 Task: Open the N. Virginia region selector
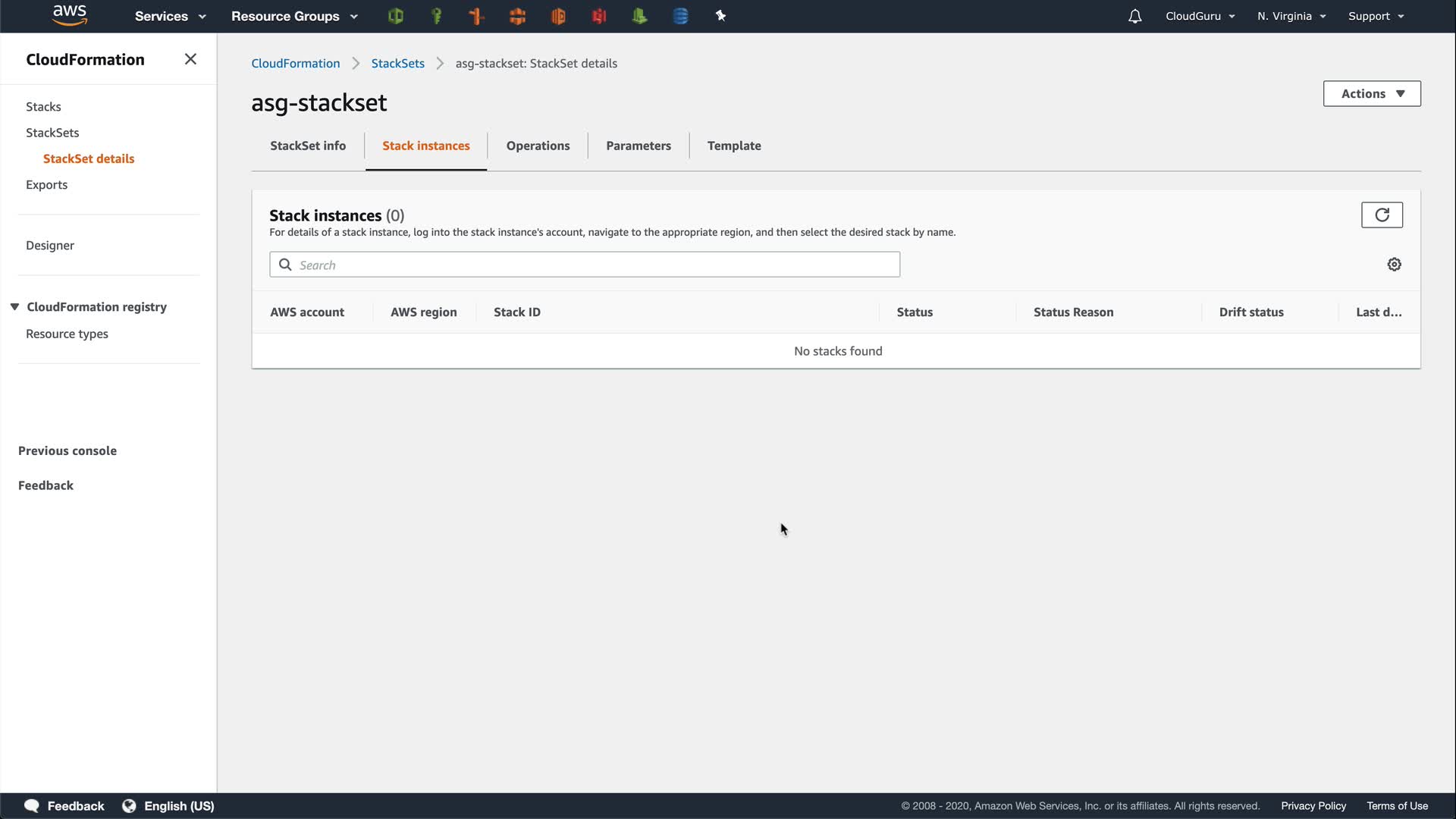point(1291,16)
